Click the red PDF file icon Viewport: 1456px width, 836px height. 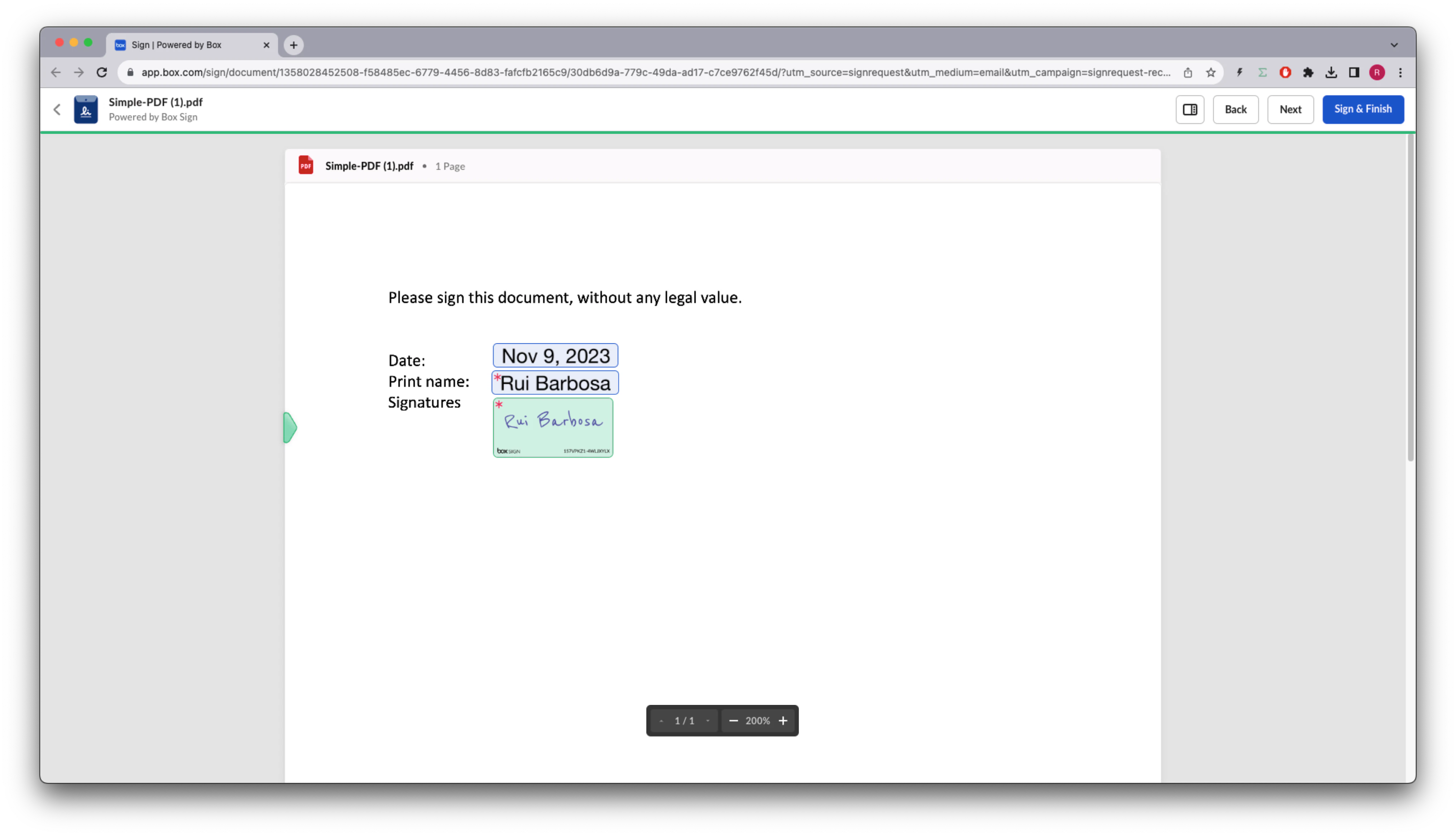[306, 165]
